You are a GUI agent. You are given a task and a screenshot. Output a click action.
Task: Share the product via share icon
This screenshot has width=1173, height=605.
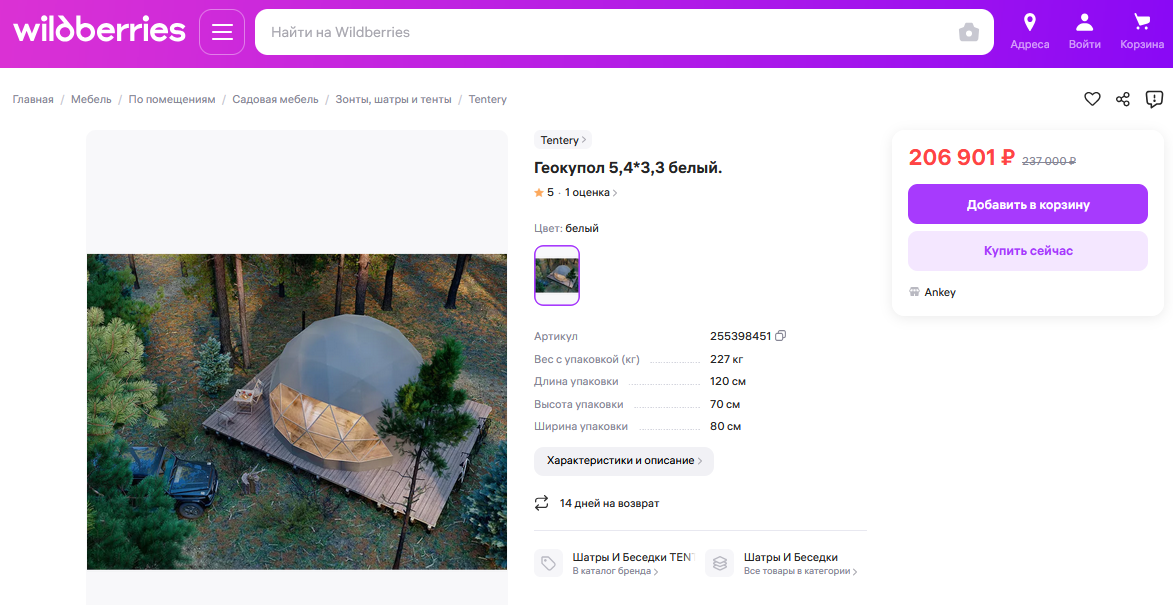tap(1122, 99)
